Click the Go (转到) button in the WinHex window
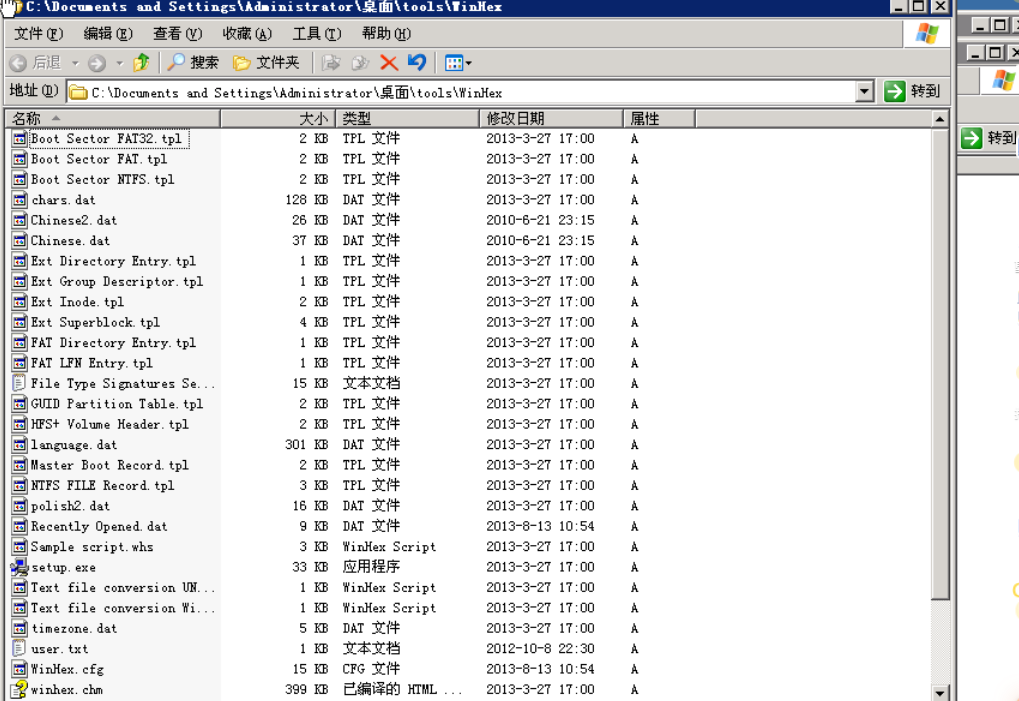The image size is (1019, 701). (x=913, y=92)
